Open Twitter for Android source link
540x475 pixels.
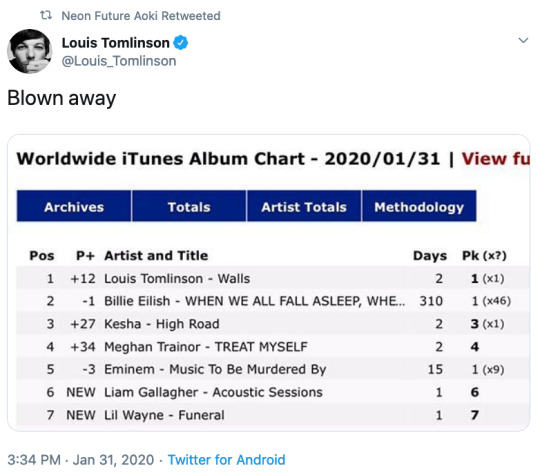pyautogui.click(x=226, y=460)
